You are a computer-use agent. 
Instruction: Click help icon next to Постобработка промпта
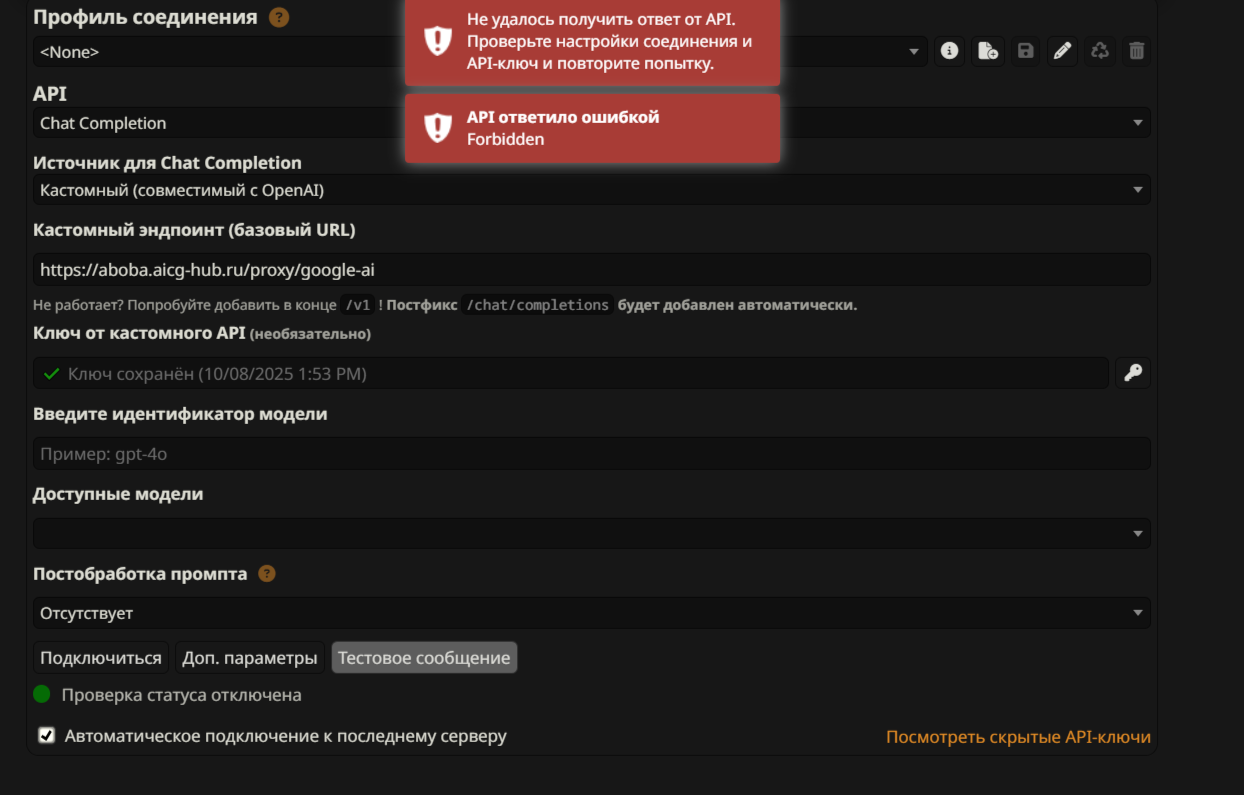pyautogui.click(x=267, y=574)
